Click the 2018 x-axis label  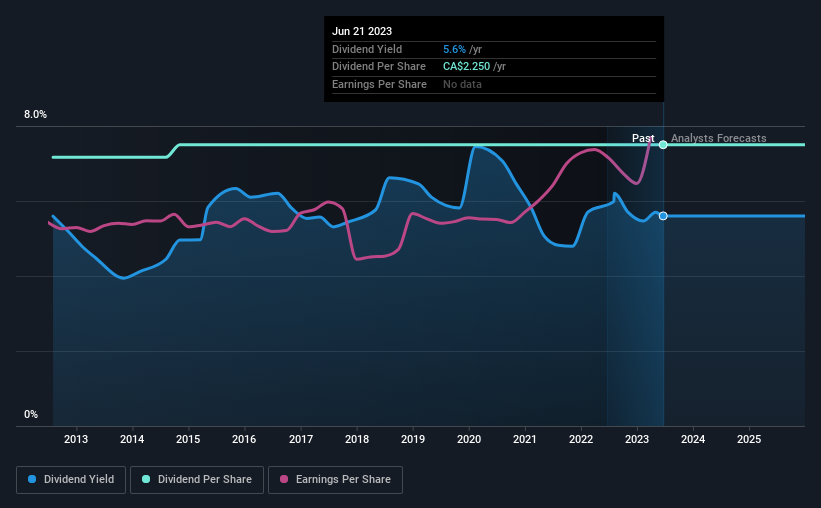tap(357, 439)
